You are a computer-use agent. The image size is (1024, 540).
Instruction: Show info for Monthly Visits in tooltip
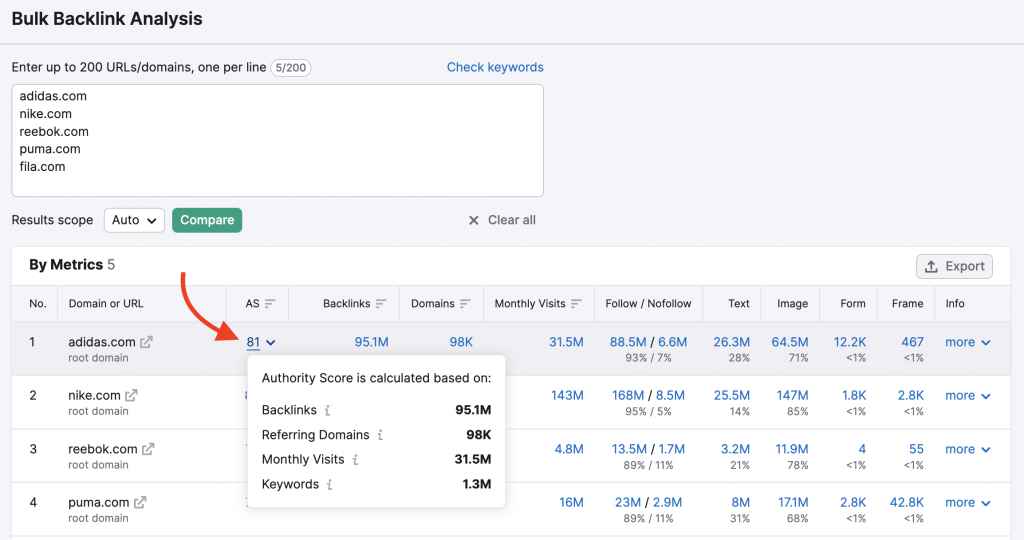[x=355, y=460]
